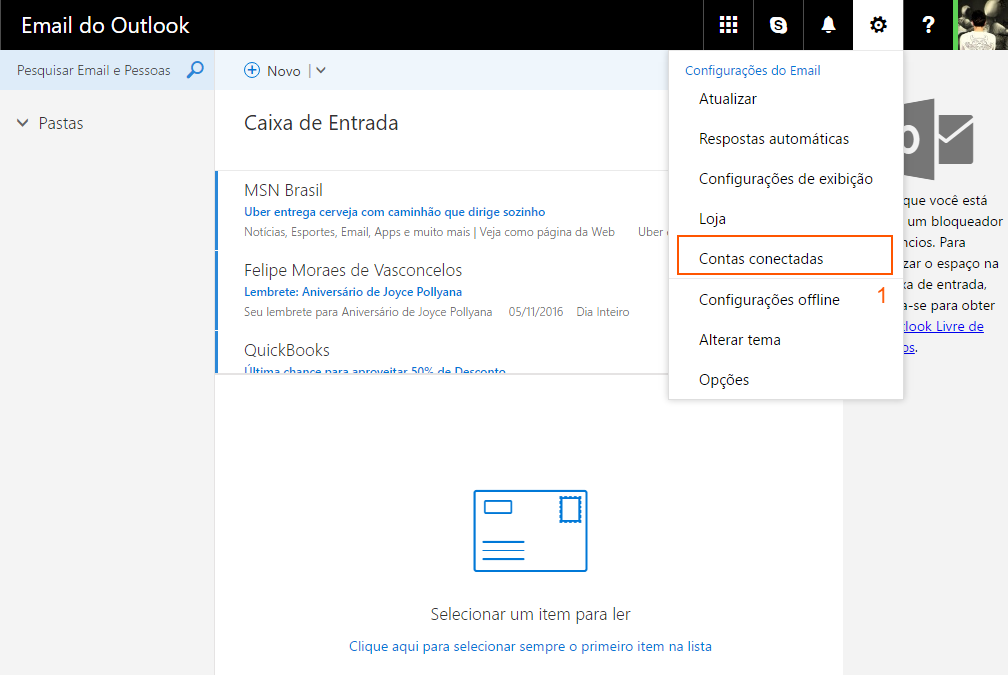Open the help question mark
This screenshot has height=675, width=1008.
pos(928,25)
